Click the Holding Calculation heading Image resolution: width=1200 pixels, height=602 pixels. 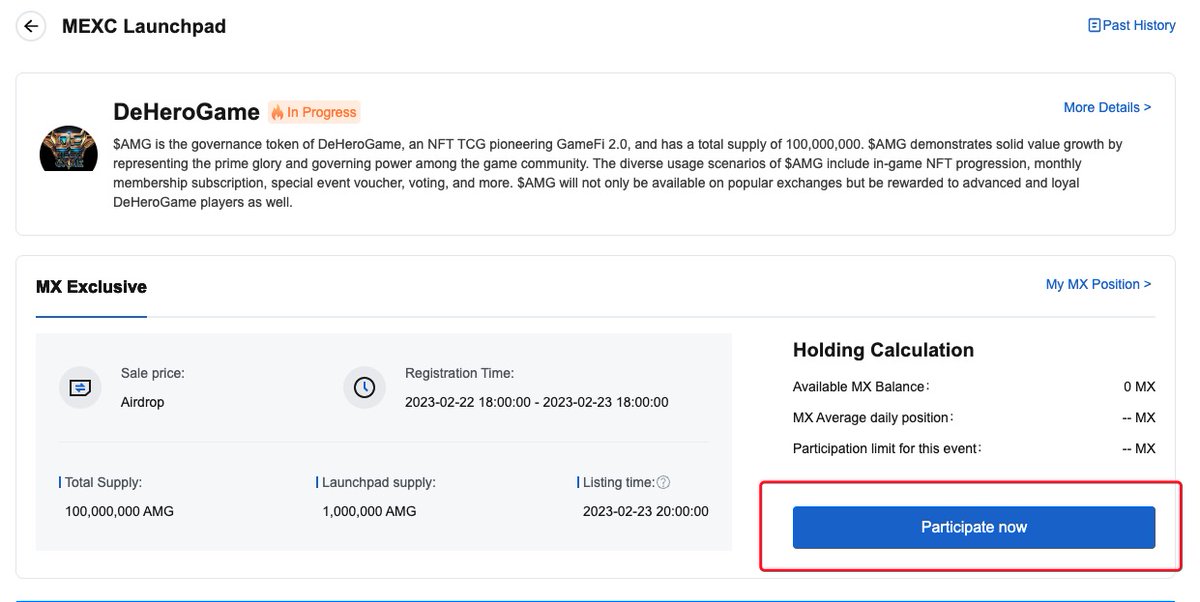point(883,350)
